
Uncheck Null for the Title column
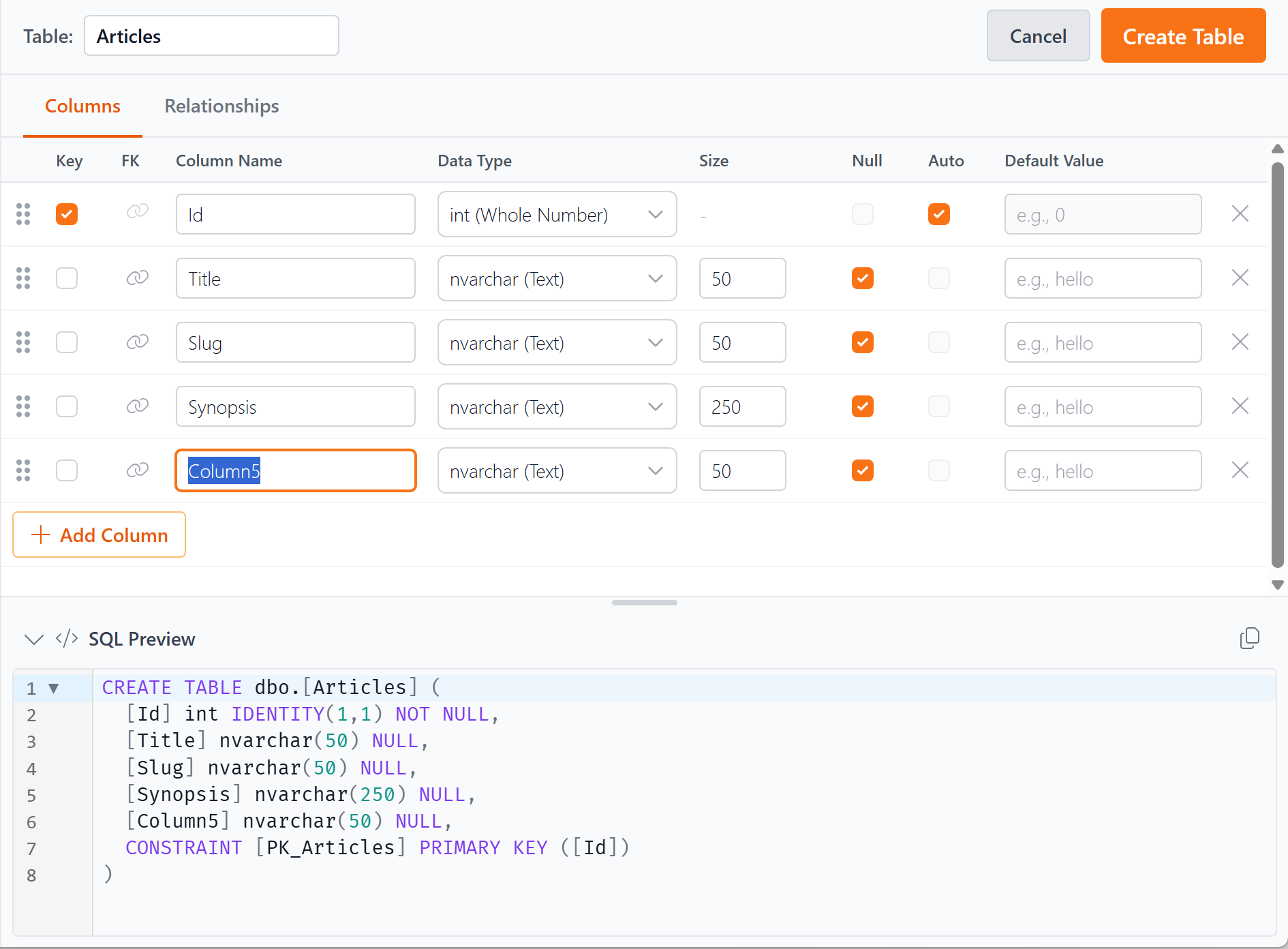click(x=863, y=278)
